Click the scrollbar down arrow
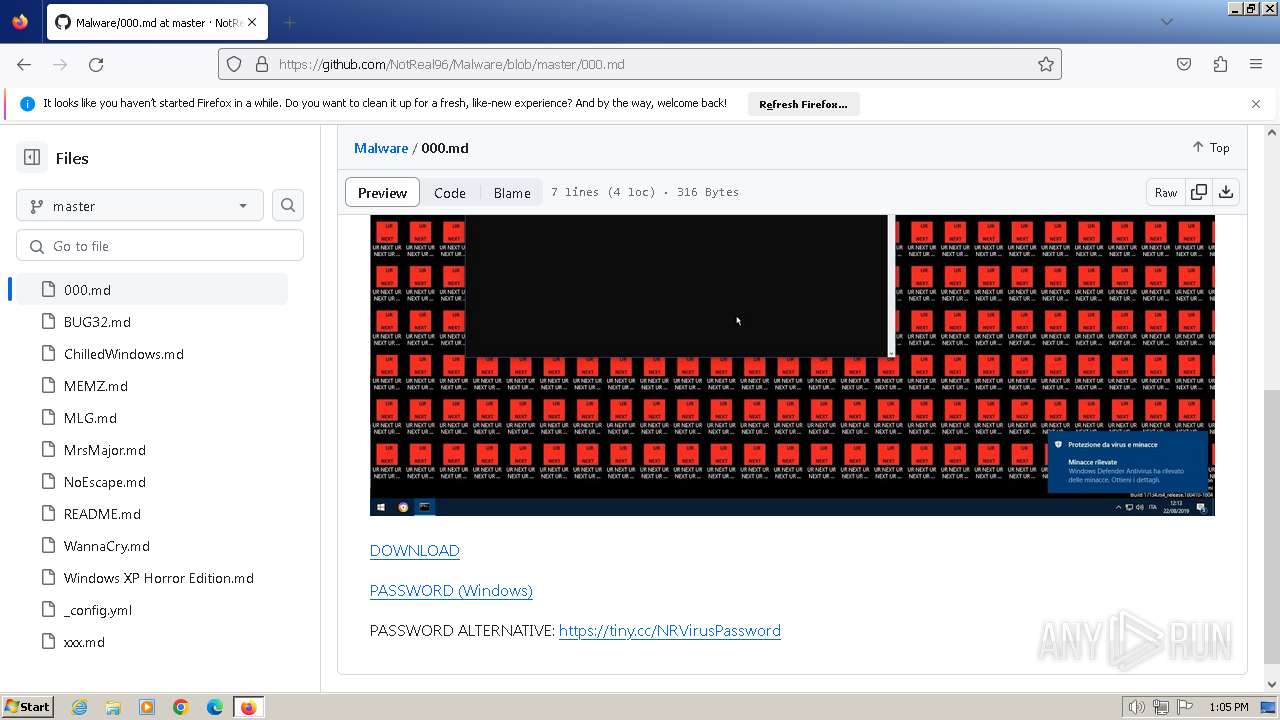Image resolution: width=1280 pixels, height=720 pixels. tap(1272, 685)
